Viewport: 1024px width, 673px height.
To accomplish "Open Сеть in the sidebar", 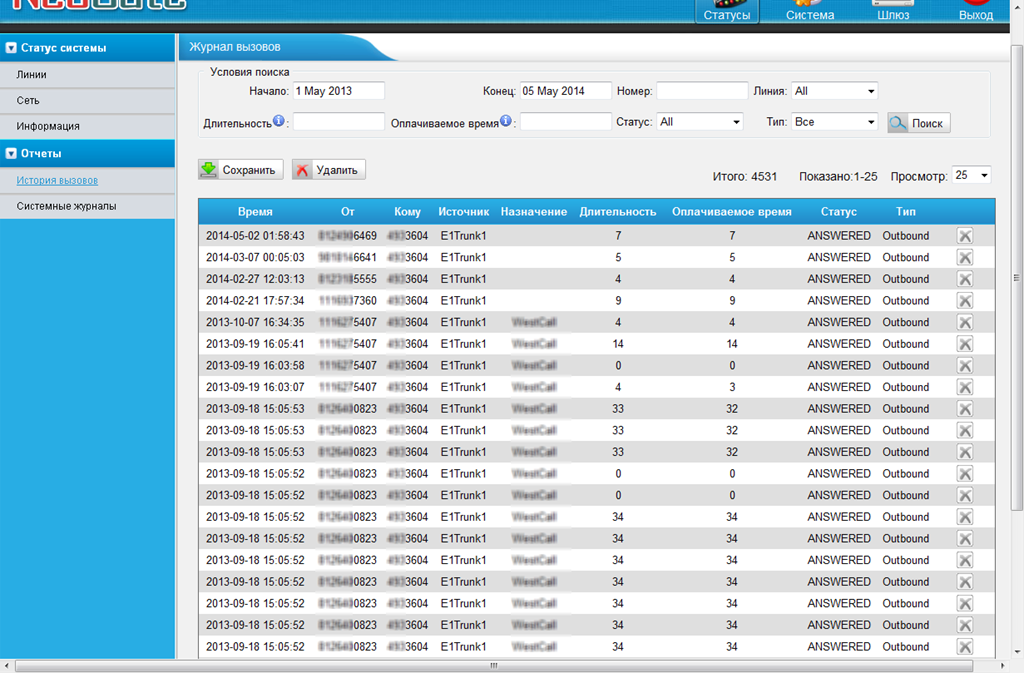I will point(88,101).
